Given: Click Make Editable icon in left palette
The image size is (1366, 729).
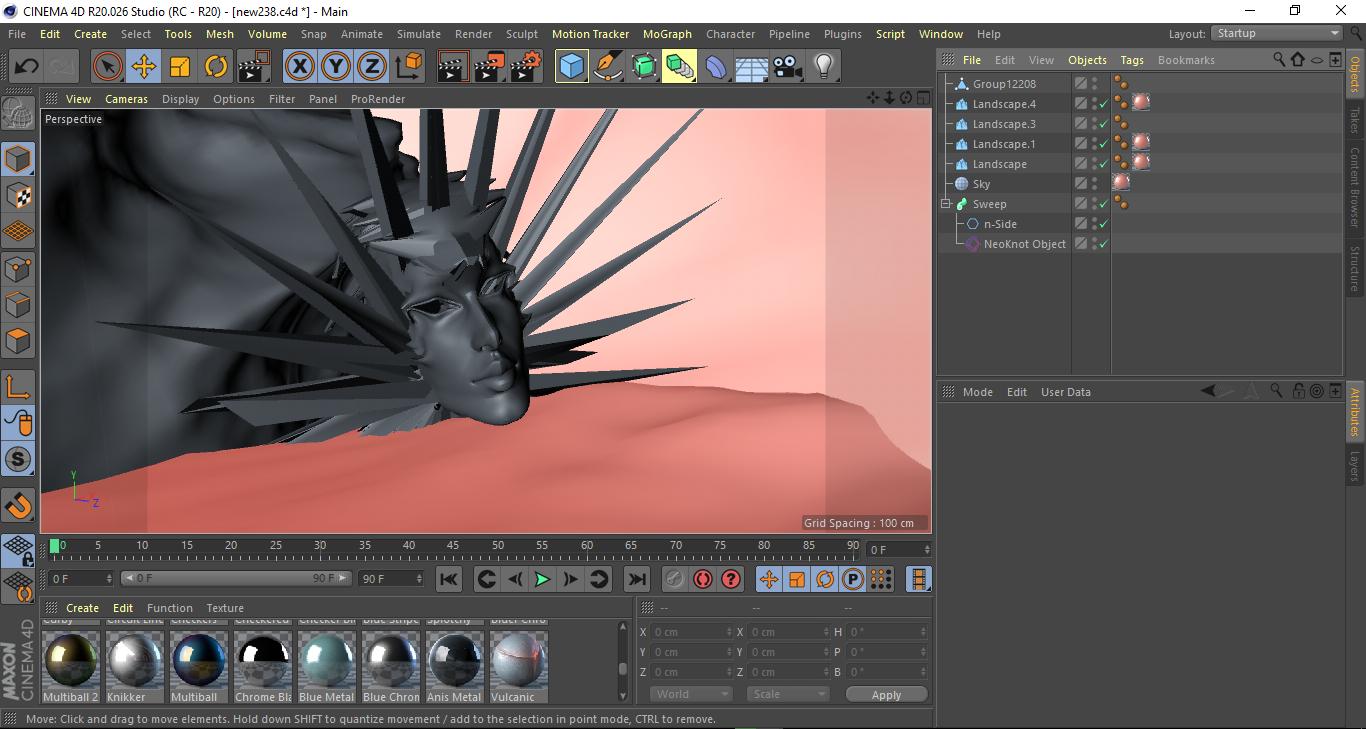Looking at the screenshot, I should pos(18,114).
